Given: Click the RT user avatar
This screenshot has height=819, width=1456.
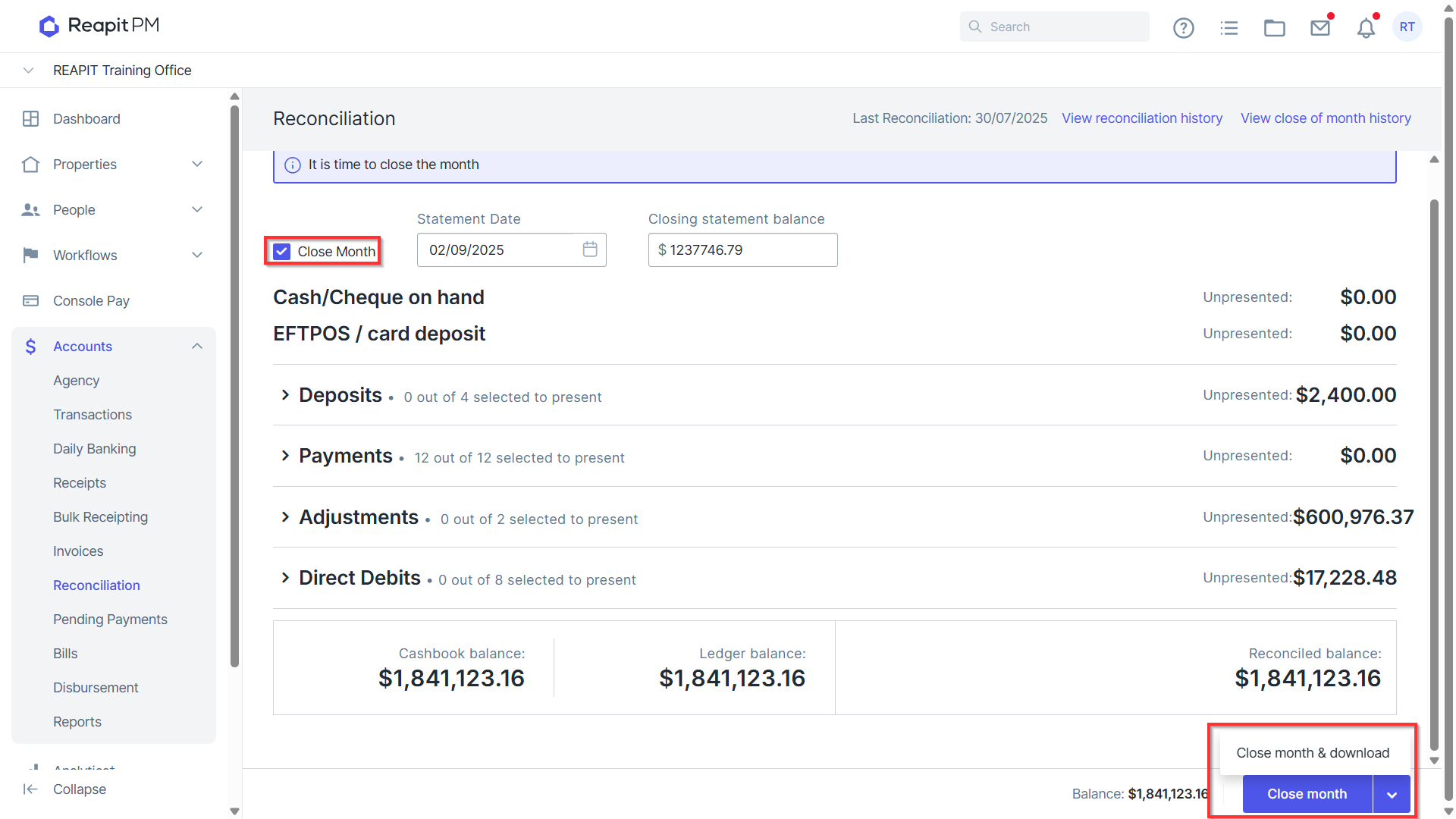Looking at the screenshot, I should point(1407,27).
